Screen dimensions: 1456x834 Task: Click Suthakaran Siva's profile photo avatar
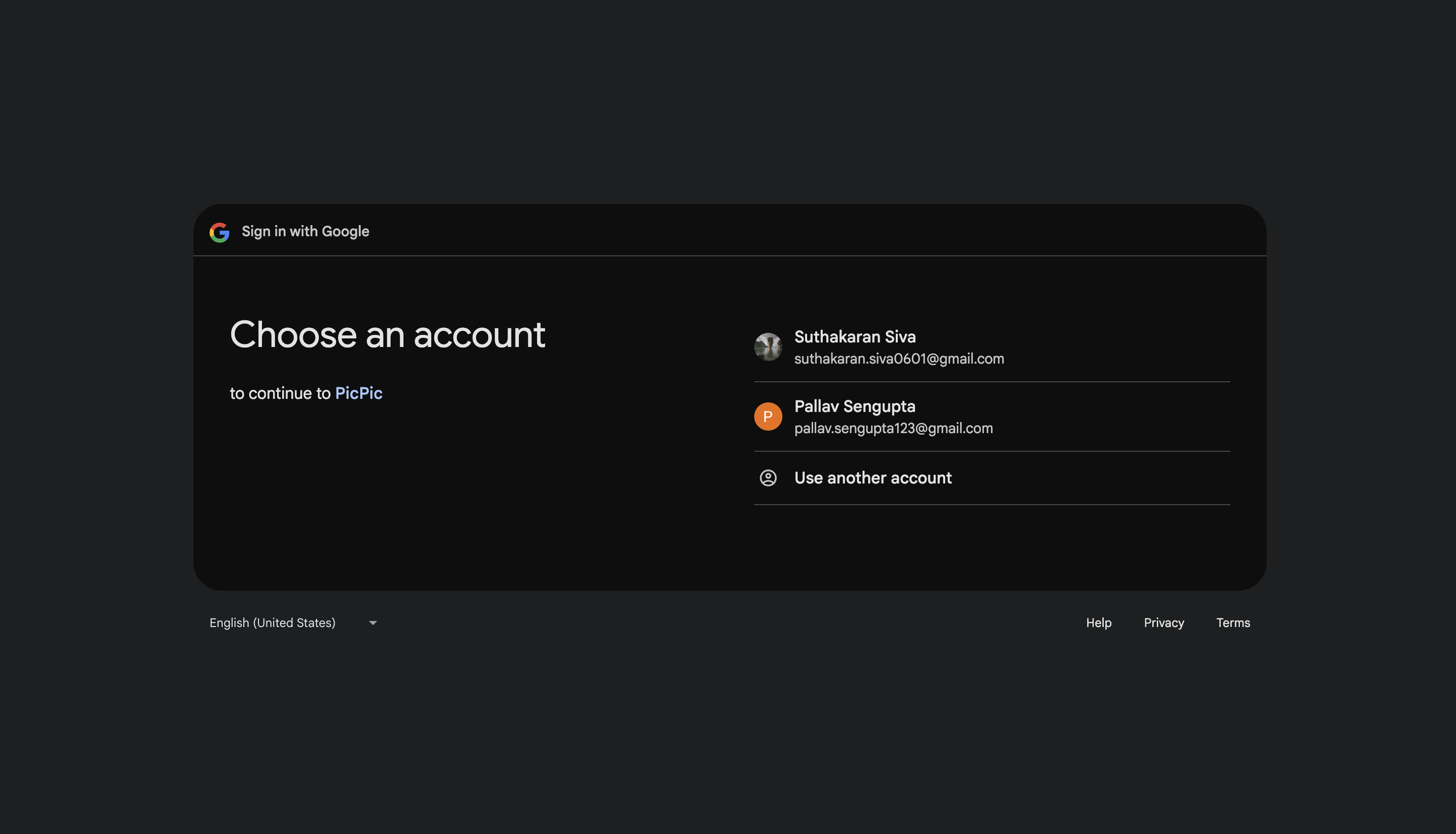tap(768, 347)
